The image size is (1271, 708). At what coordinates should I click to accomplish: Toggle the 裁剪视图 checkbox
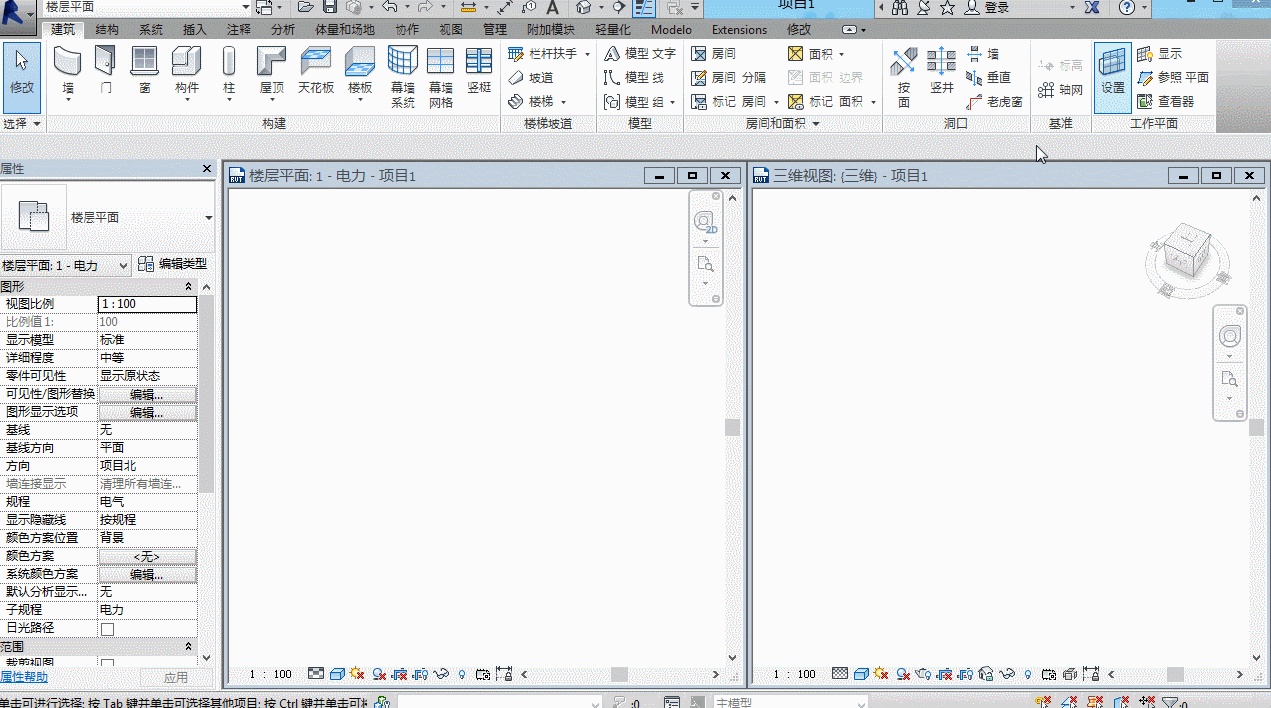[107, 663]
